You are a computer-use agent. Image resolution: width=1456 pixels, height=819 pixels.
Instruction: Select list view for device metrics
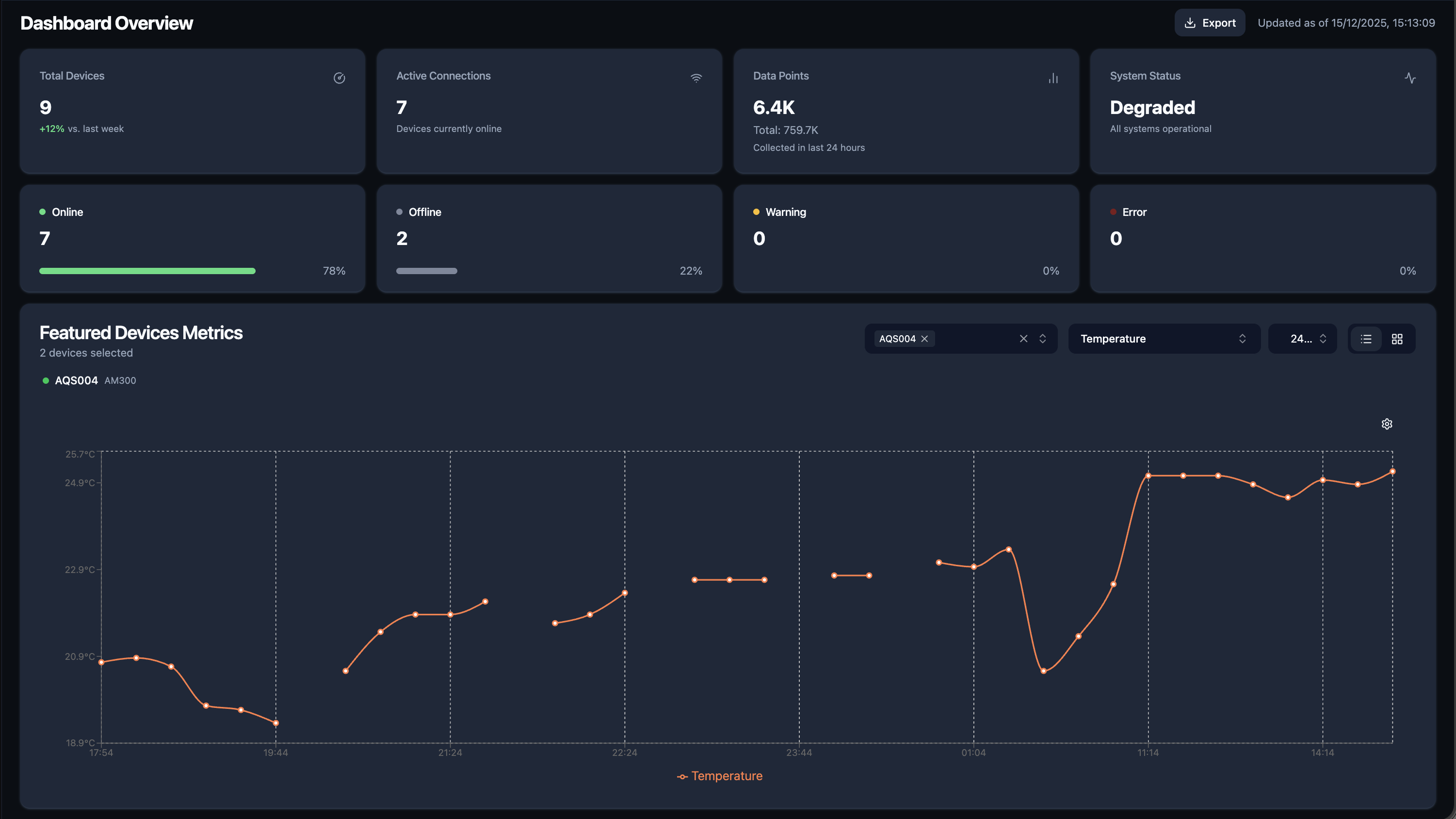[x=1366, y=338]
